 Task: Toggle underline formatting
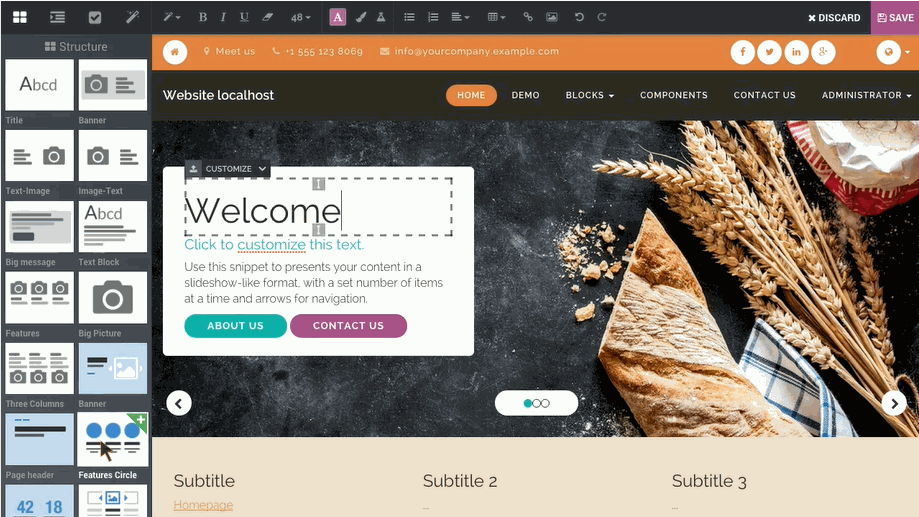244,17
